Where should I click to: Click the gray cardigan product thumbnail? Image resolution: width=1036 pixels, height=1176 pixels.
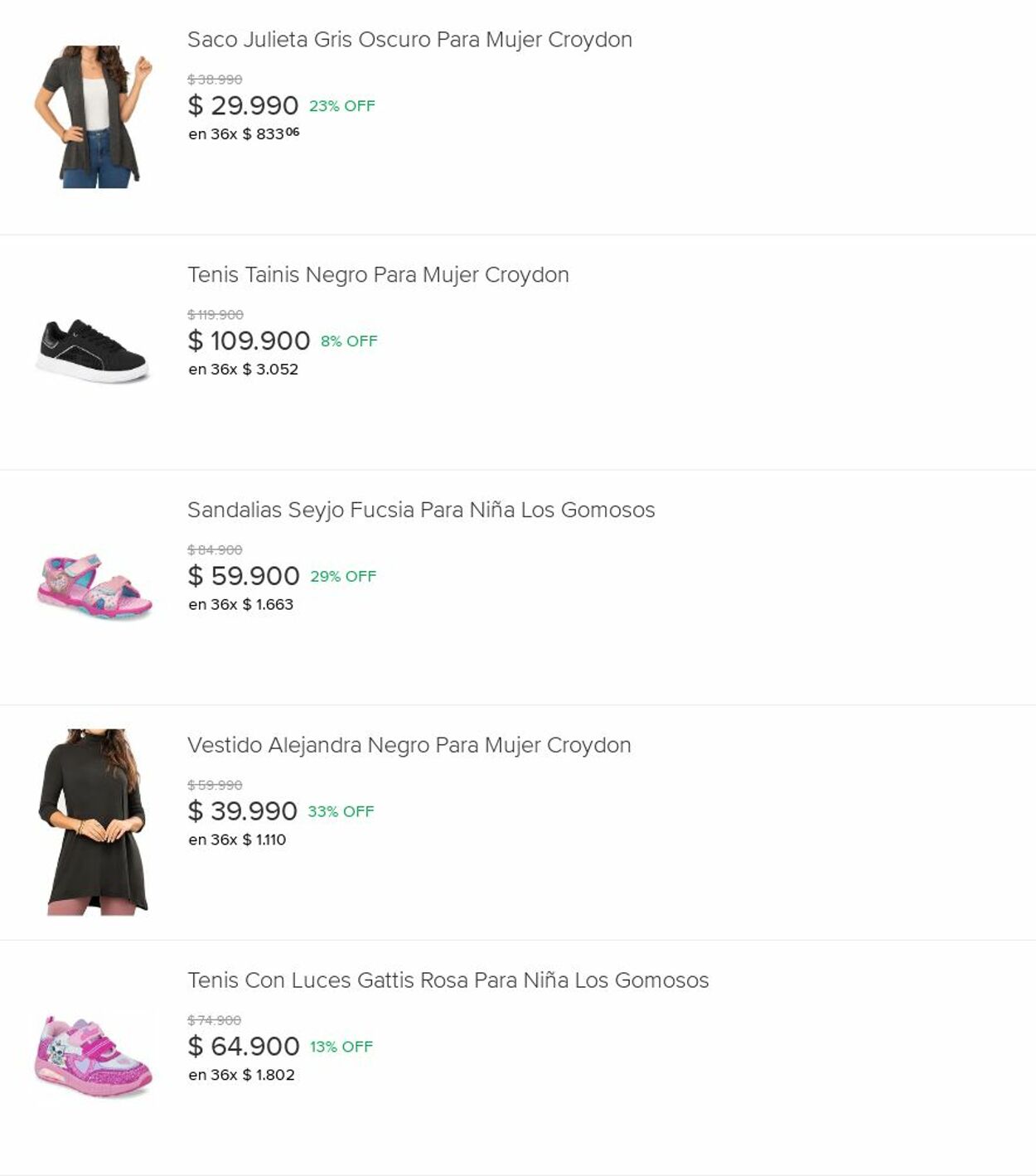coord(94,117)
